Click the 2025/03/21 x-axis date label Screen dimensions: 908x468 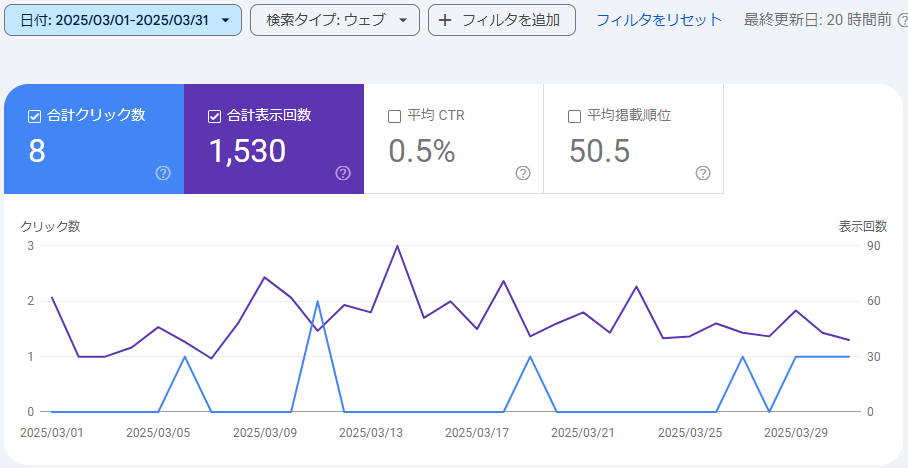583,433
